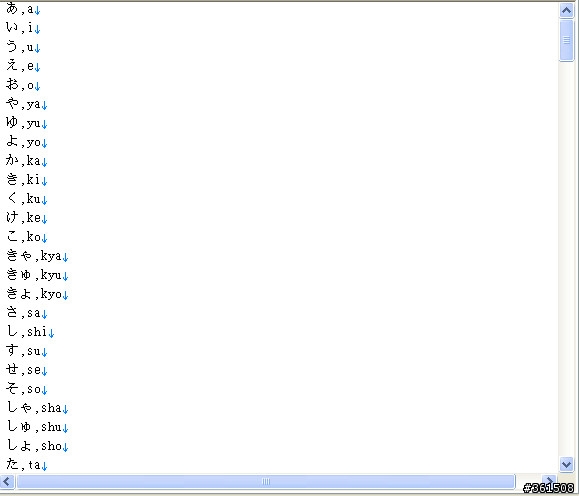Viewport: 579px width, 496px height.
Task: Click the line 'そ,so'
Action: coord(27,389)
